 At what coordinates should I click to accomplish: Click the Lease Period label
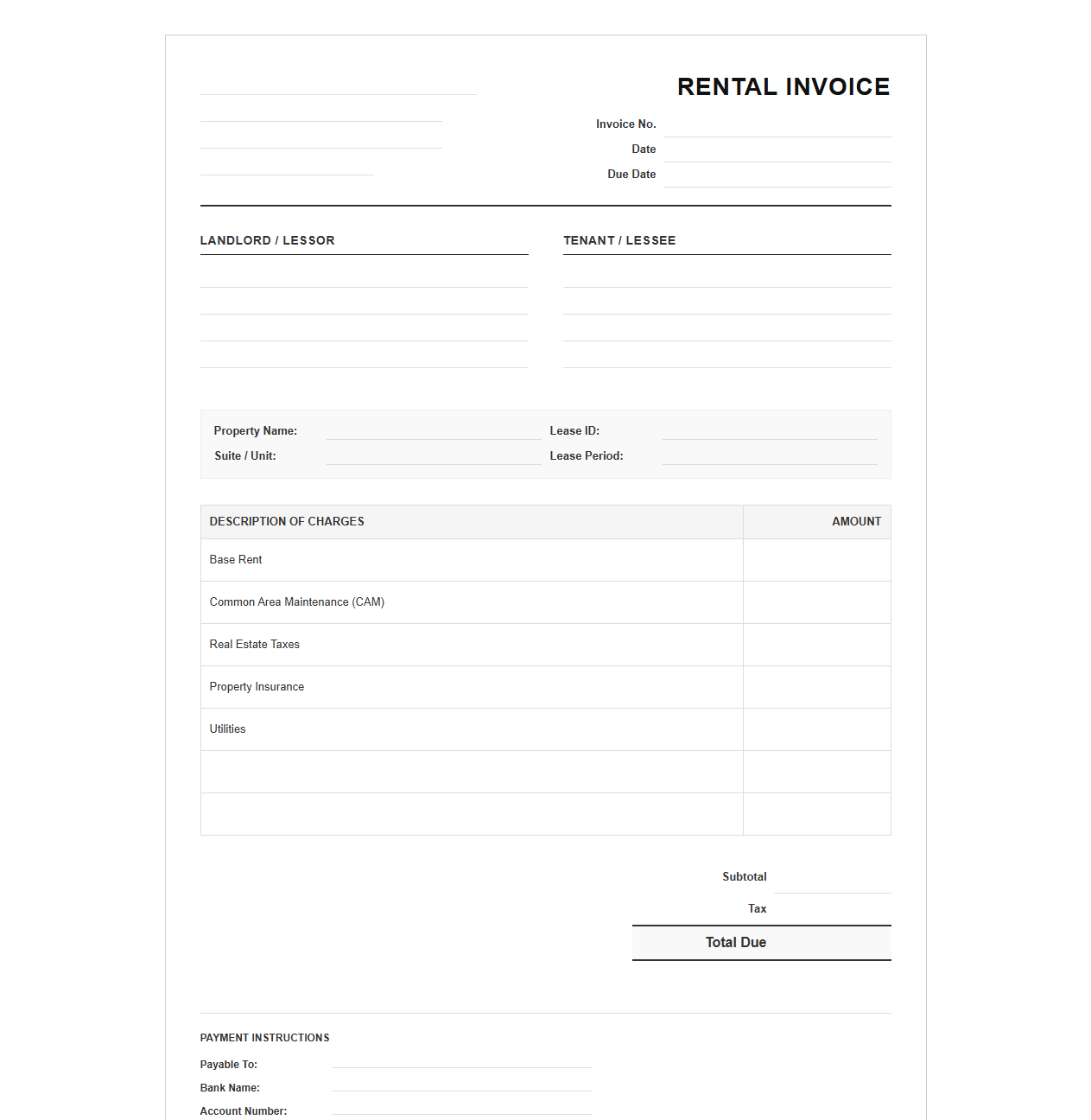pos(587,455)
